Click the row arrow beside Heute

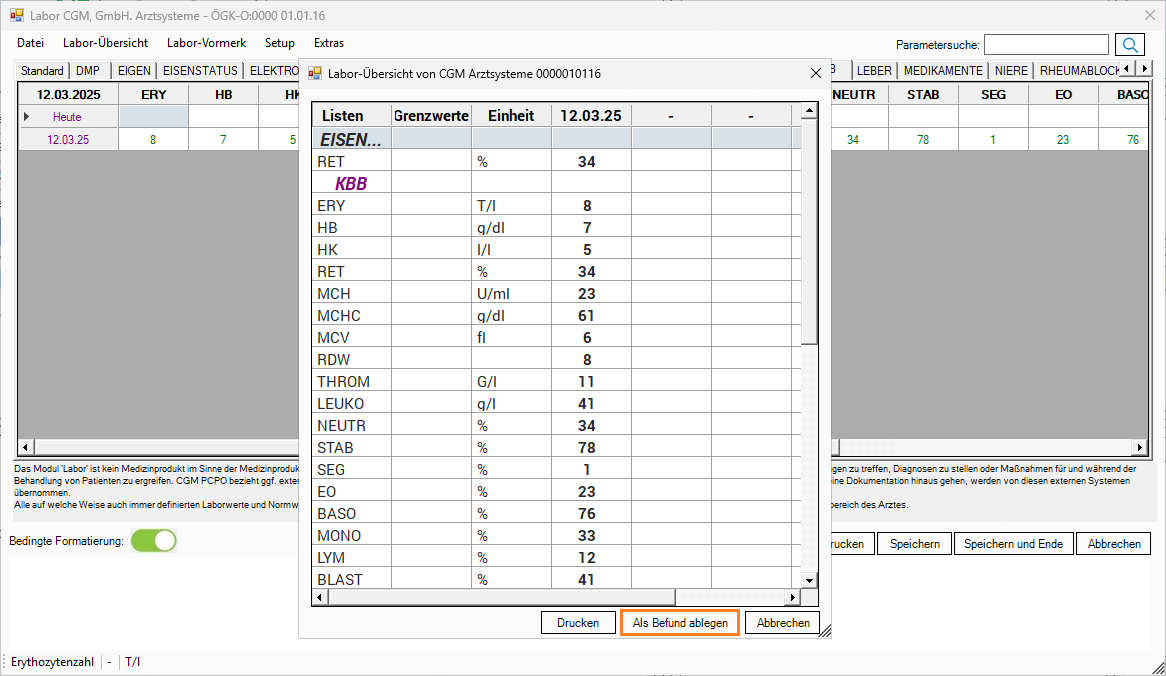[x=27, y=117]
